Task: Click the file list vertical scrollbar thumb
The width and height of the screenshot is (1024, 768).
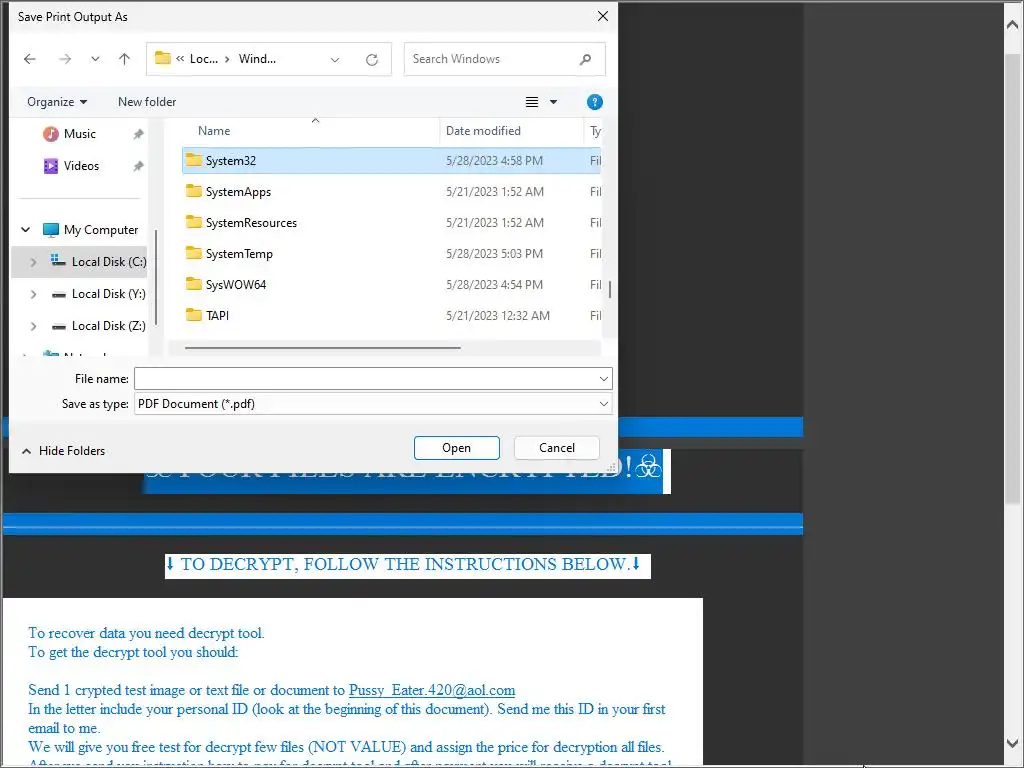Action: (610, 289)
